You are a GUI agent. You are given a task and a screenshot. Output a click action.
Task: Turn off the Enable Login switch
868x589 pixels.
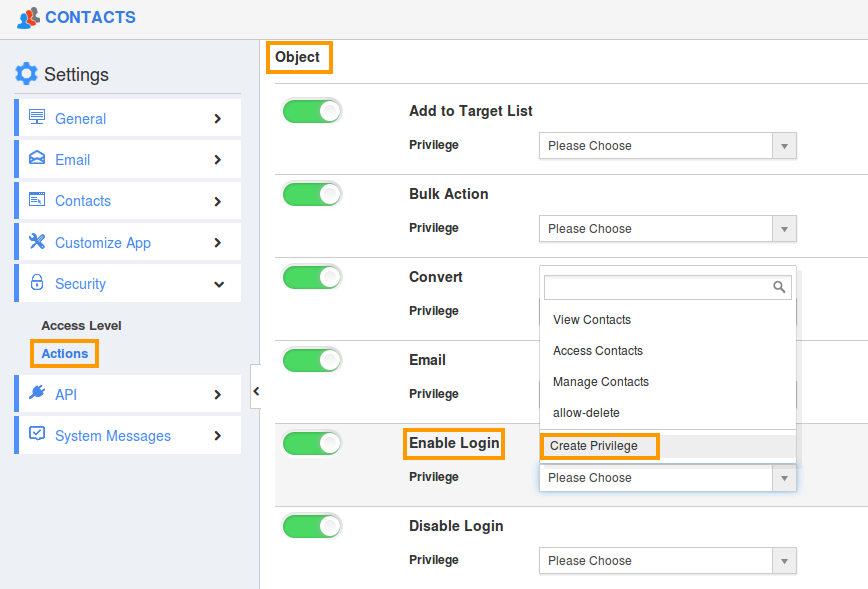tap(312, 443)
